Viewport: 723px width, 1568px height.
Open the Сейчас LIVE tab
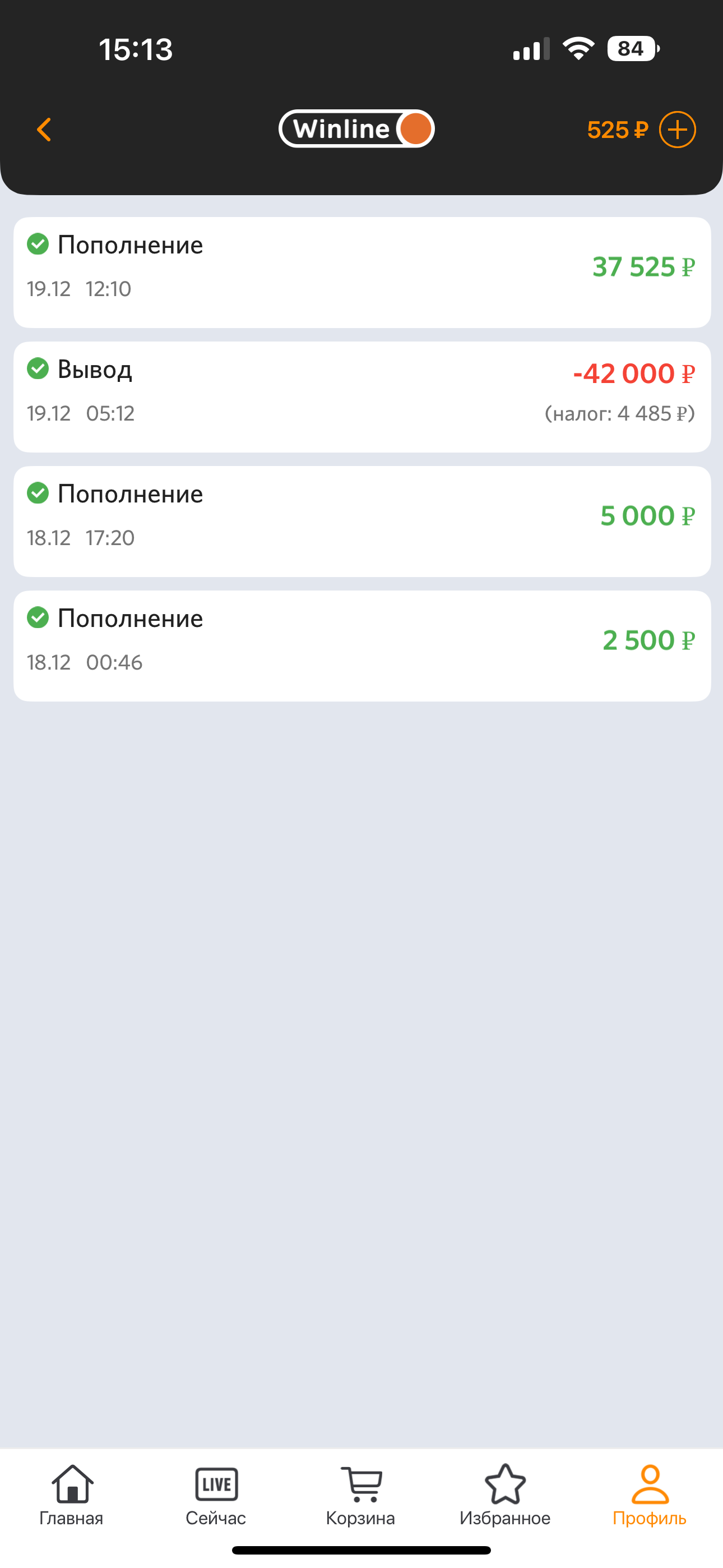[216, 1495]
